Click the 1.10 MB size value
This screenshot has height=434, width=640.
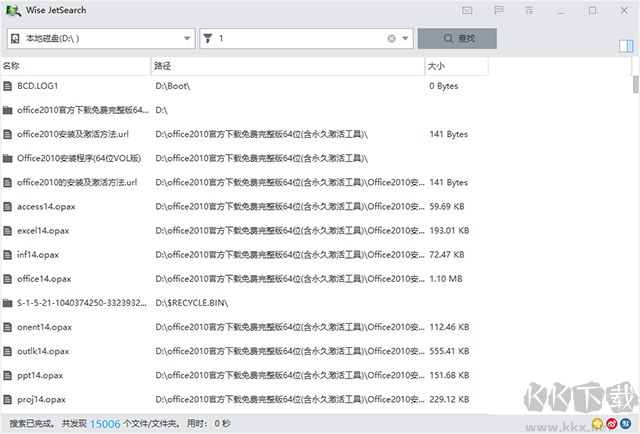(446, 279)
